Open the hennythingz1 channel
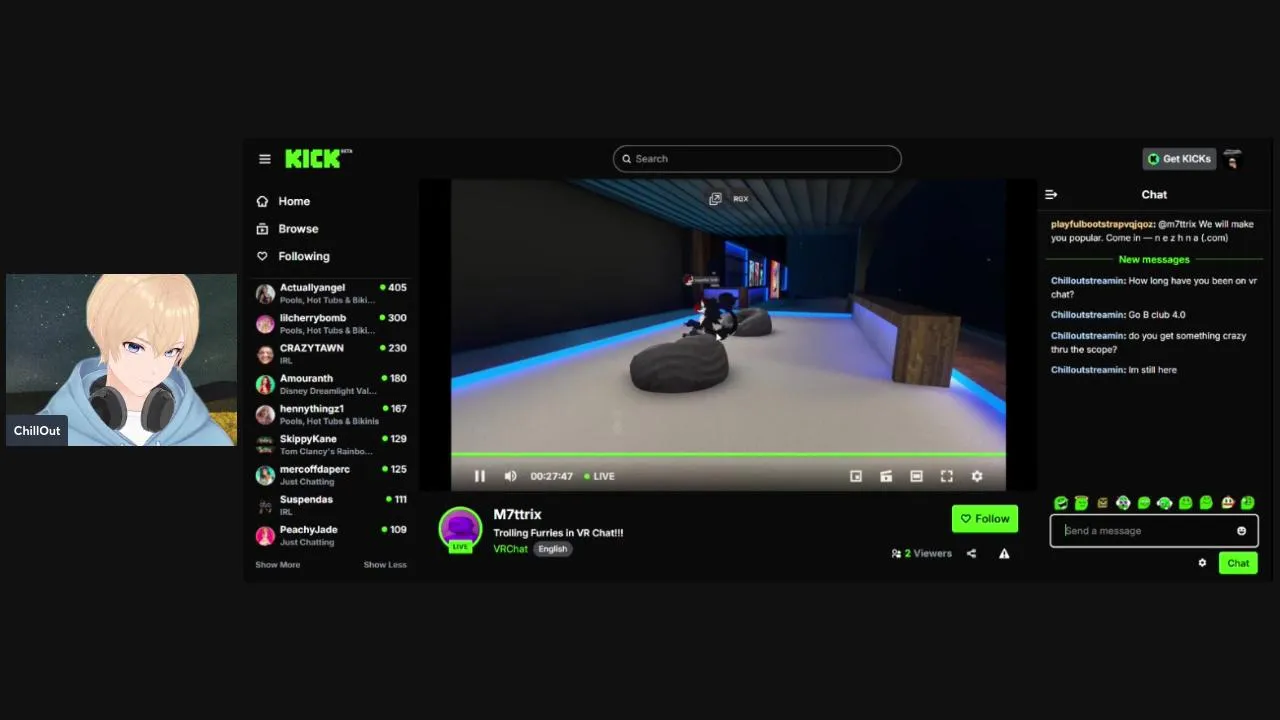 (332, 414)
